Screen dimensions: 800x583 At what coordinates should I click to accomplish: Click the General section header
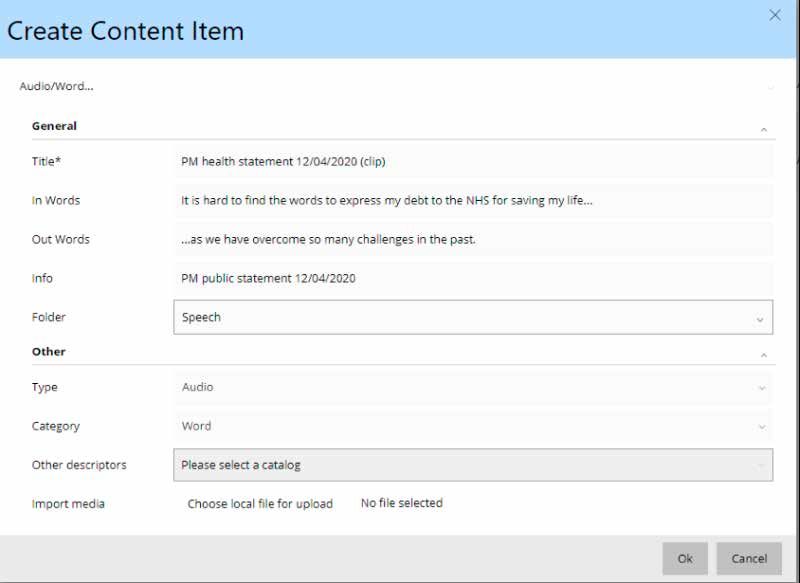(54, 126)
